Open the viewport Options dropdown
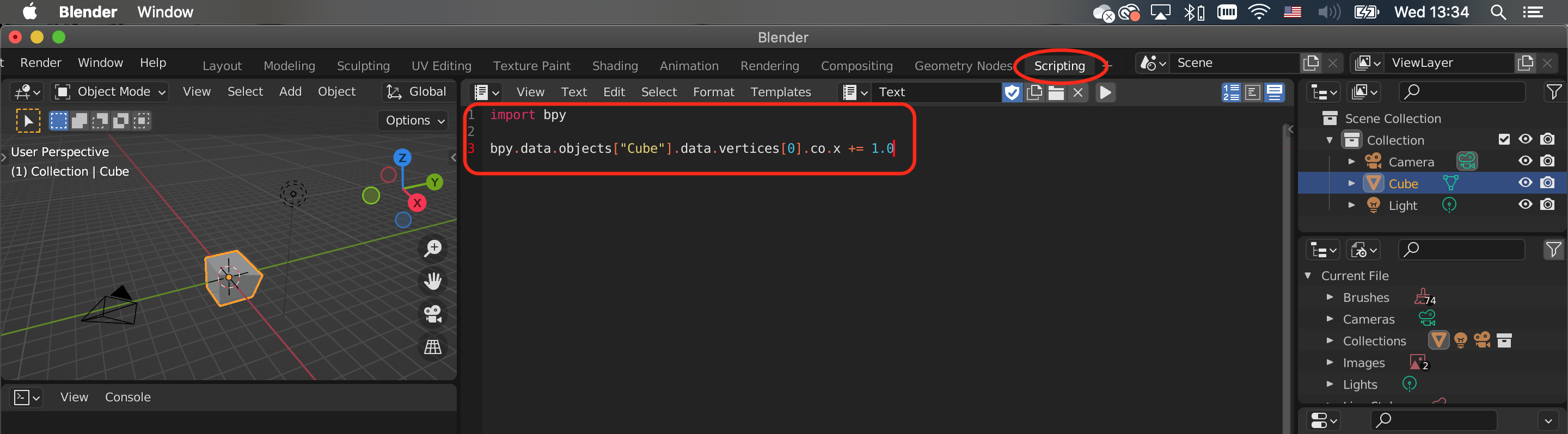The width and height of the screenshot is (1568, 434). 414,120
